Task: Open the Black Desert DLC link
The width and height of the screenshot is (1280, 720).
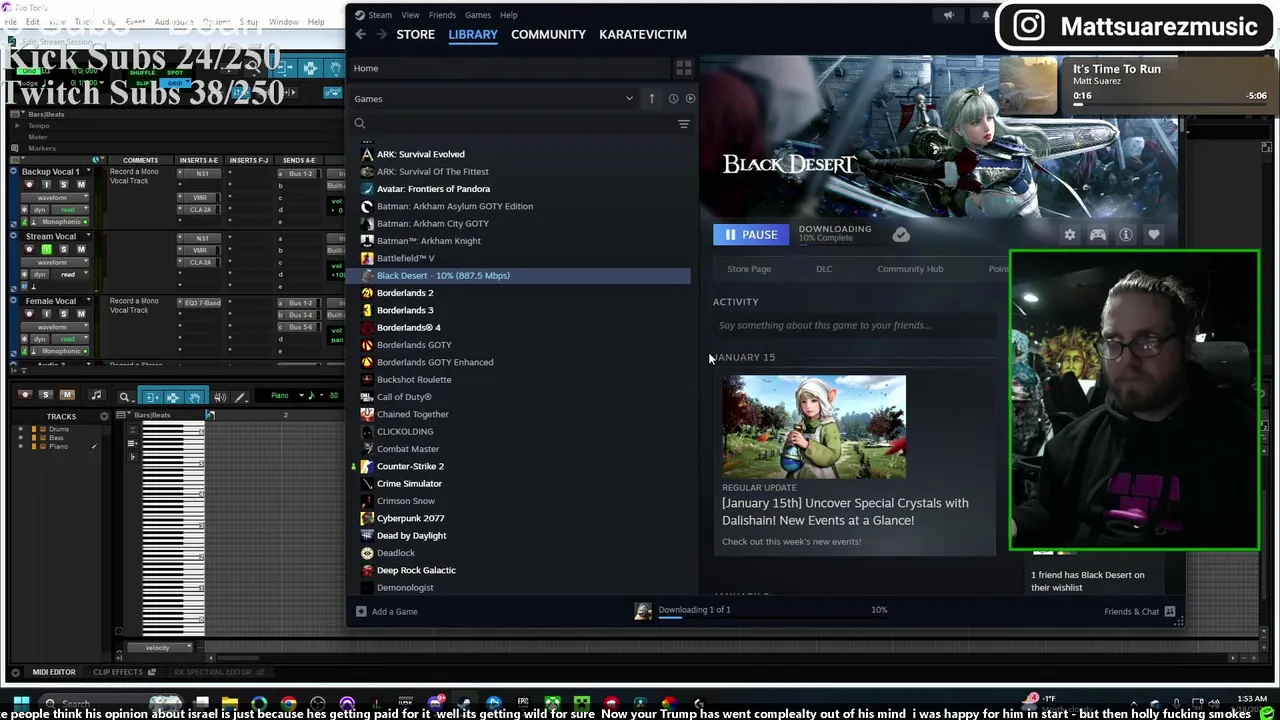Action: pyautogui.click(x=824, y=269)
